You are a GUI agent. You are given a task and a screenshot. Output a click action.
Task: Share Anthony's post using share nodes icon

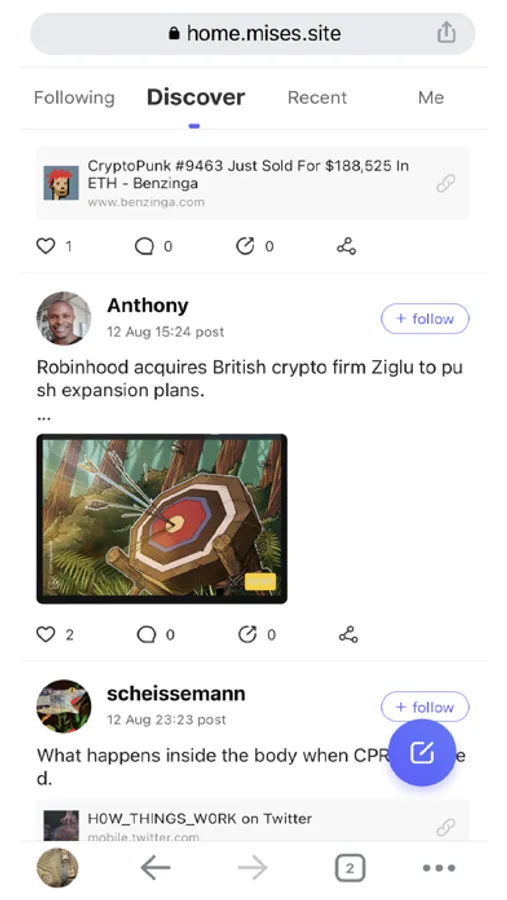point(348,634)
